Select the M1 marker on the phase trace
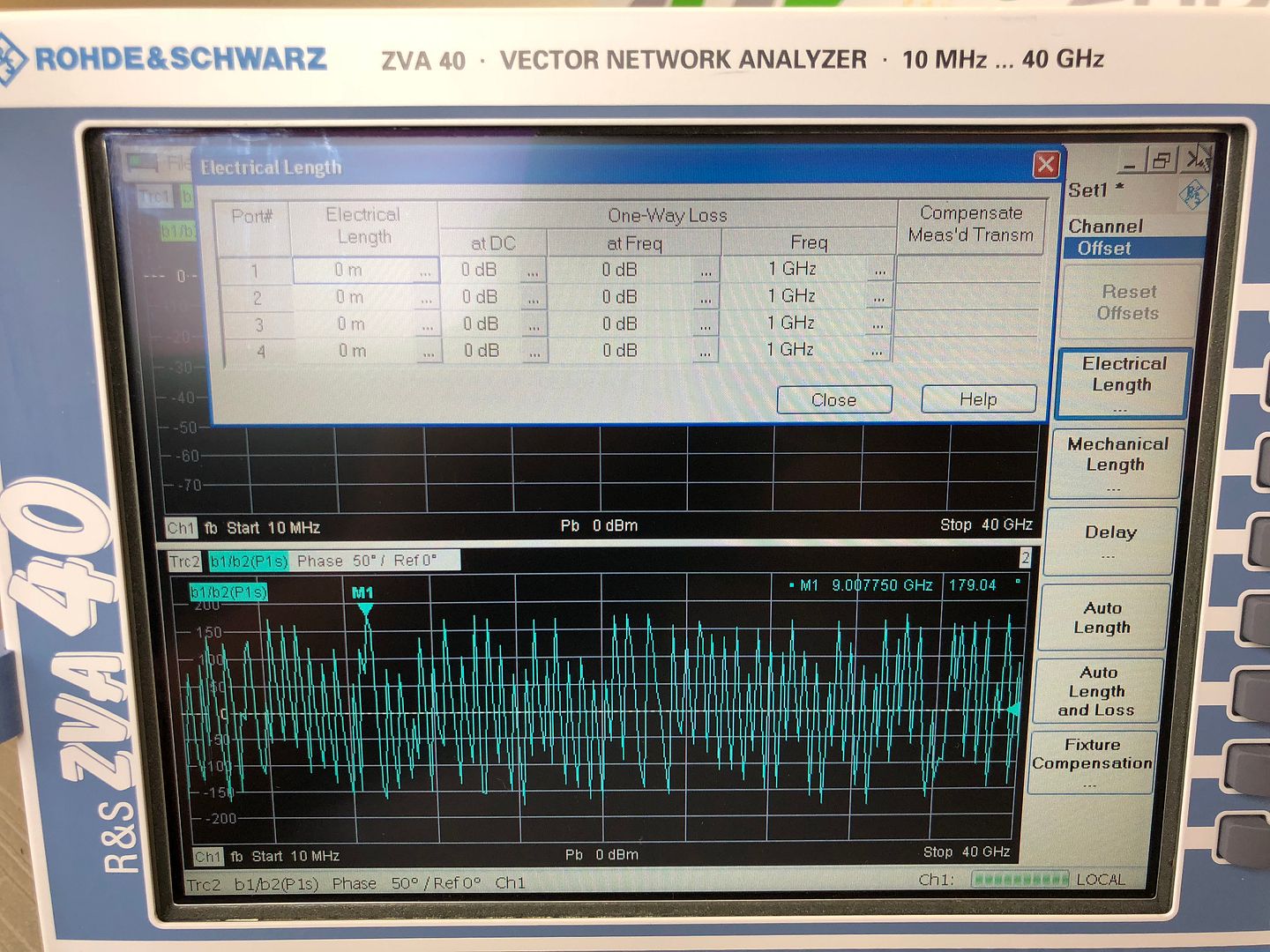The image size is (1270, 952). [363, 599]
